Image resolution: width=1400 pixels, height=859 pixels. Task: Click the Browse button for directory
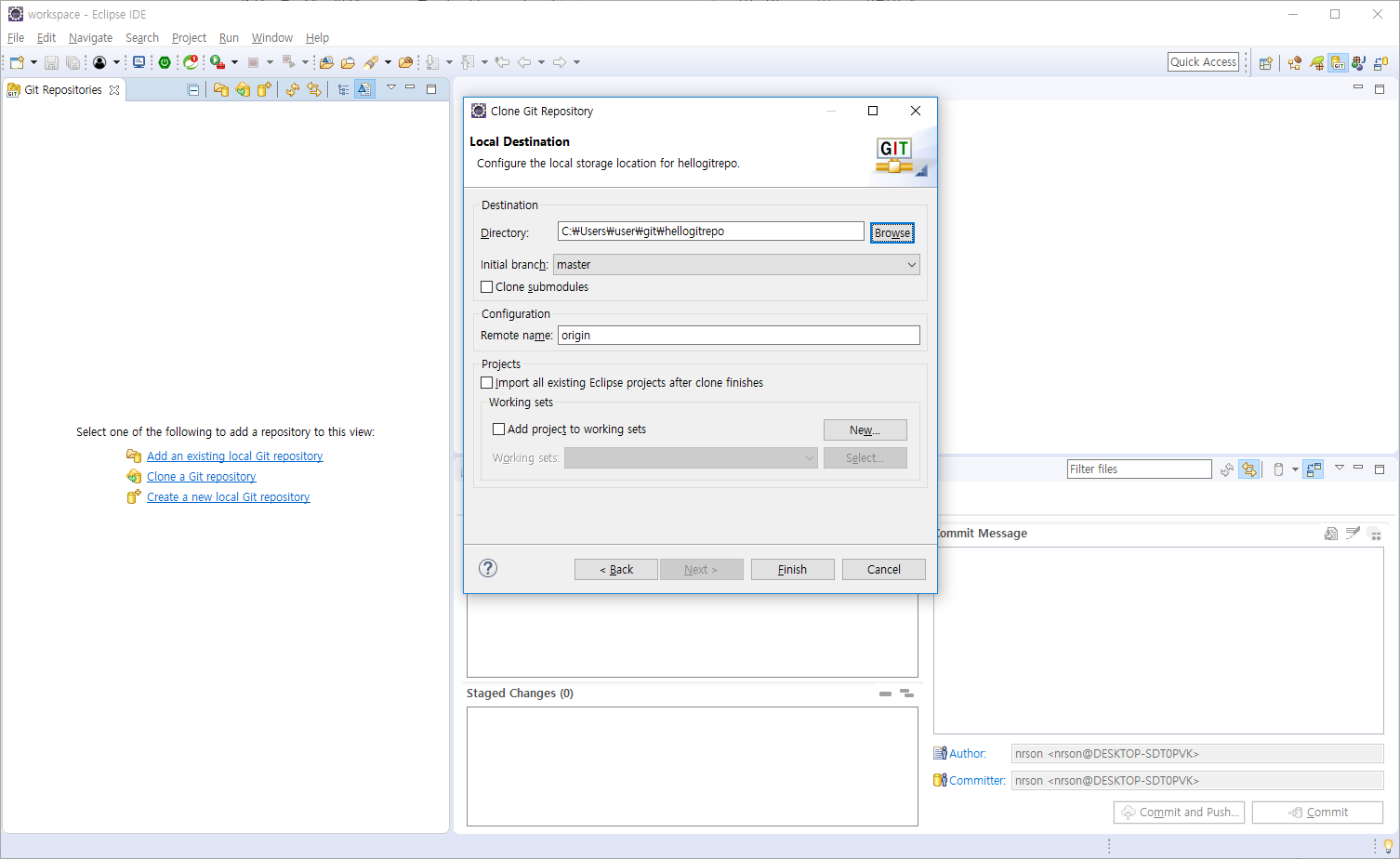point(892,232)
